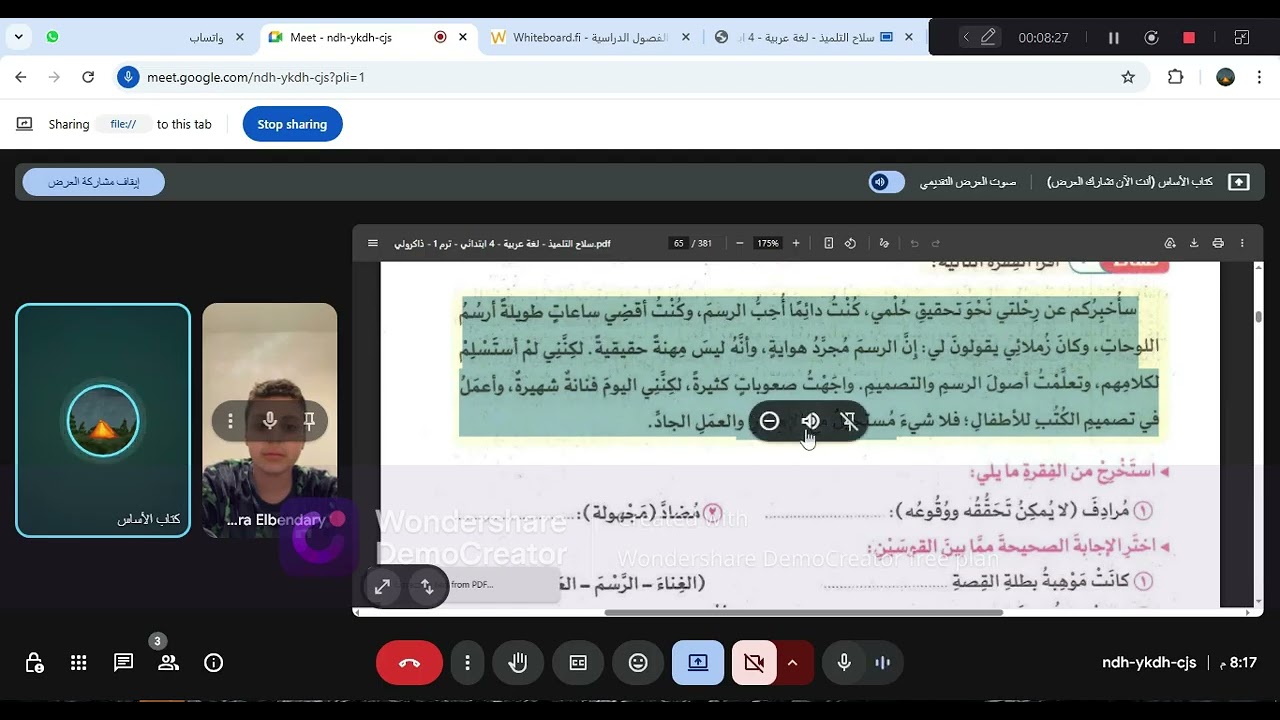This screenshot has height=720, width=1280.
Task: Toggle presentation audio switch
Action: click(886, 182)
